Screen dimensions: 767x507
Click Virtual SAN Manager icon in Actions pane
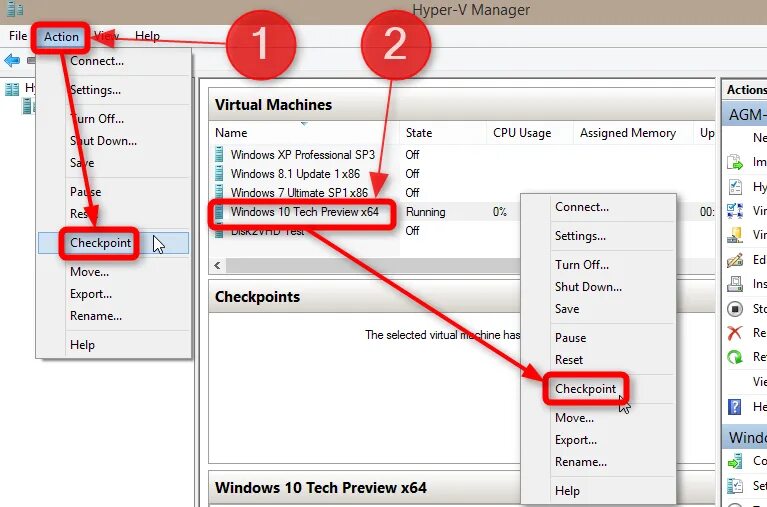(x=735, y=235)
